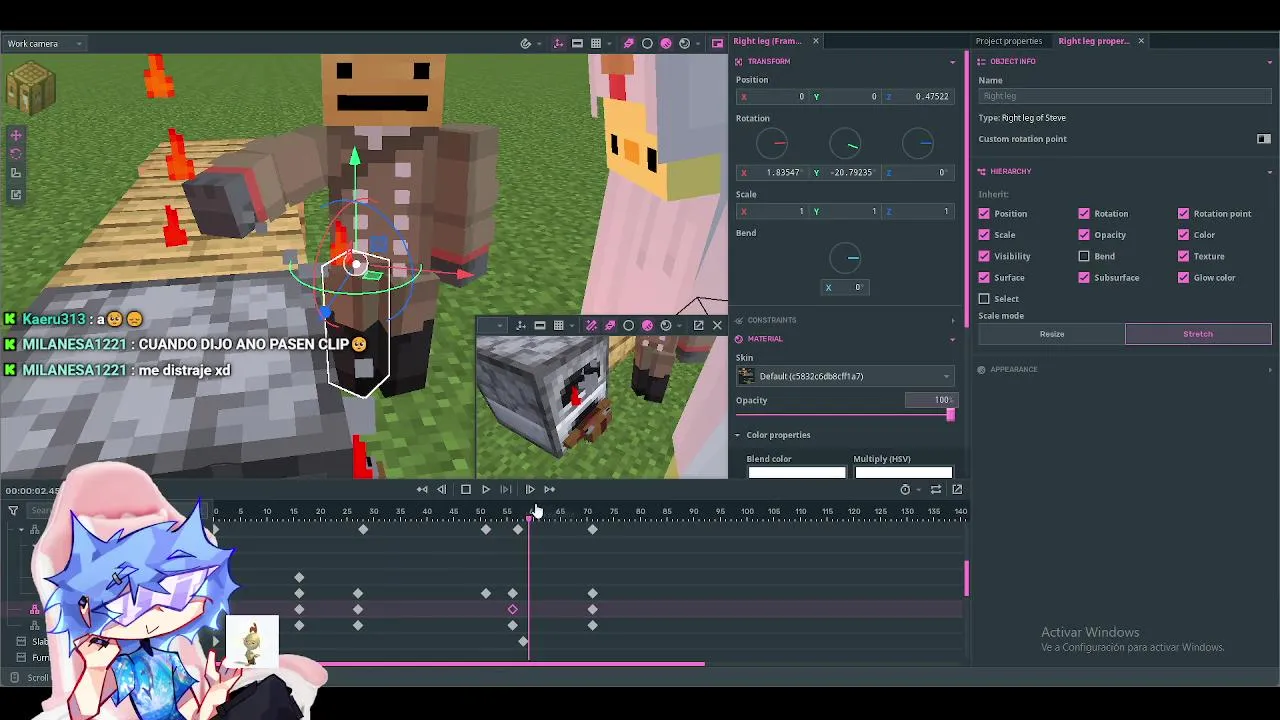Collapse the OBJECT INFO section
Image resolution: width=1280 pixels, height=720 pixels.
tap(1270, 62)
